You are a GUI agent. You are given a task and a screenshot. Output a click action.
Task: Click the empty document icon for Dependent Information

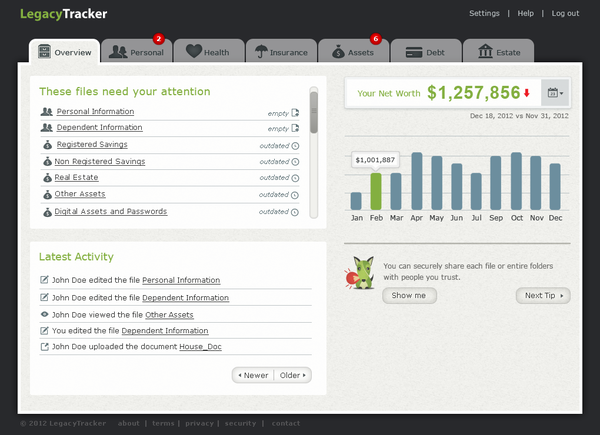click(x=295, y=128)
